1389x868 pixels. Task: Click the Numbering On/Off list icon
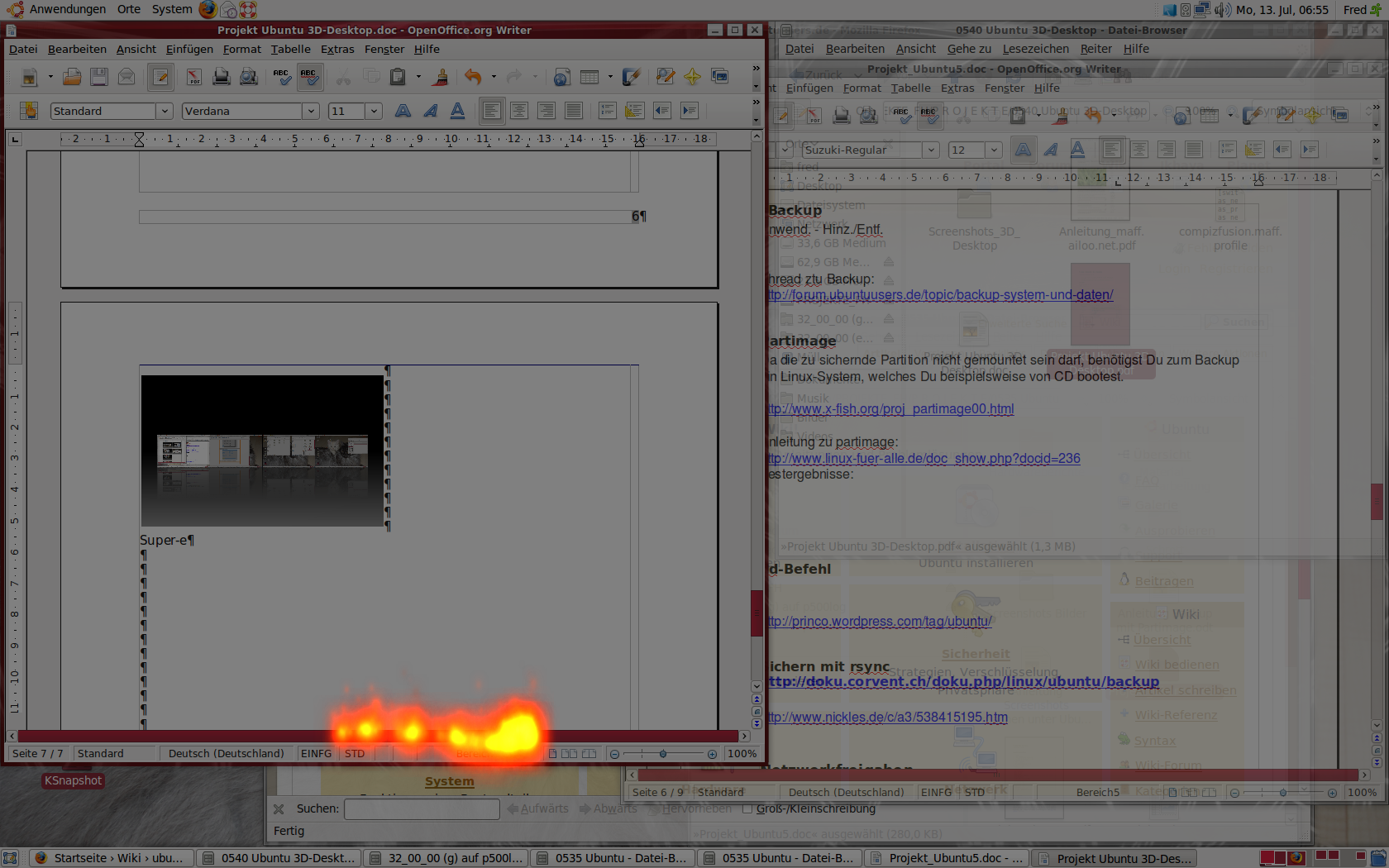(607, 111)
